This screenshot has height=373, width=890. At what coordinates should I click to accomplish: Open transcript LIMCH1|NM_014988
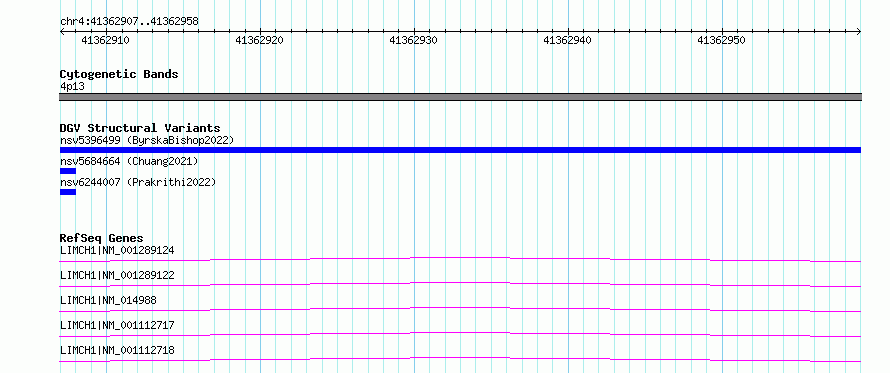coord(108,300)
